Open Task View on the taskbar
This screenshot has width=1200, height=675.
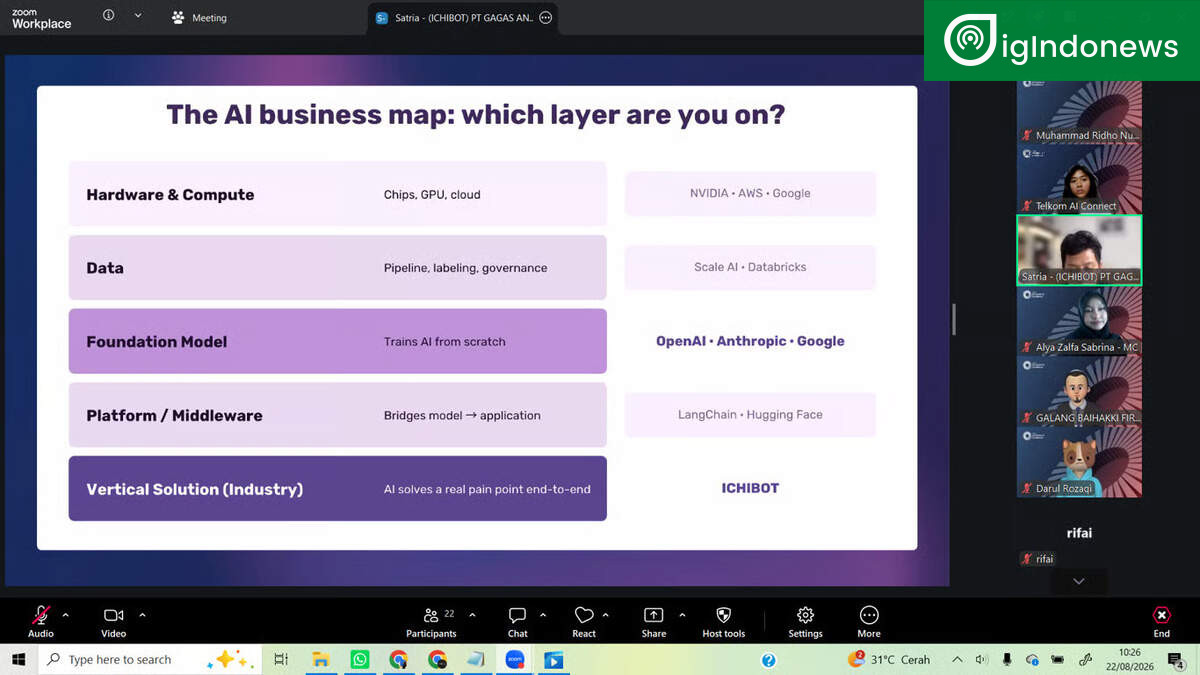[281, 660]
